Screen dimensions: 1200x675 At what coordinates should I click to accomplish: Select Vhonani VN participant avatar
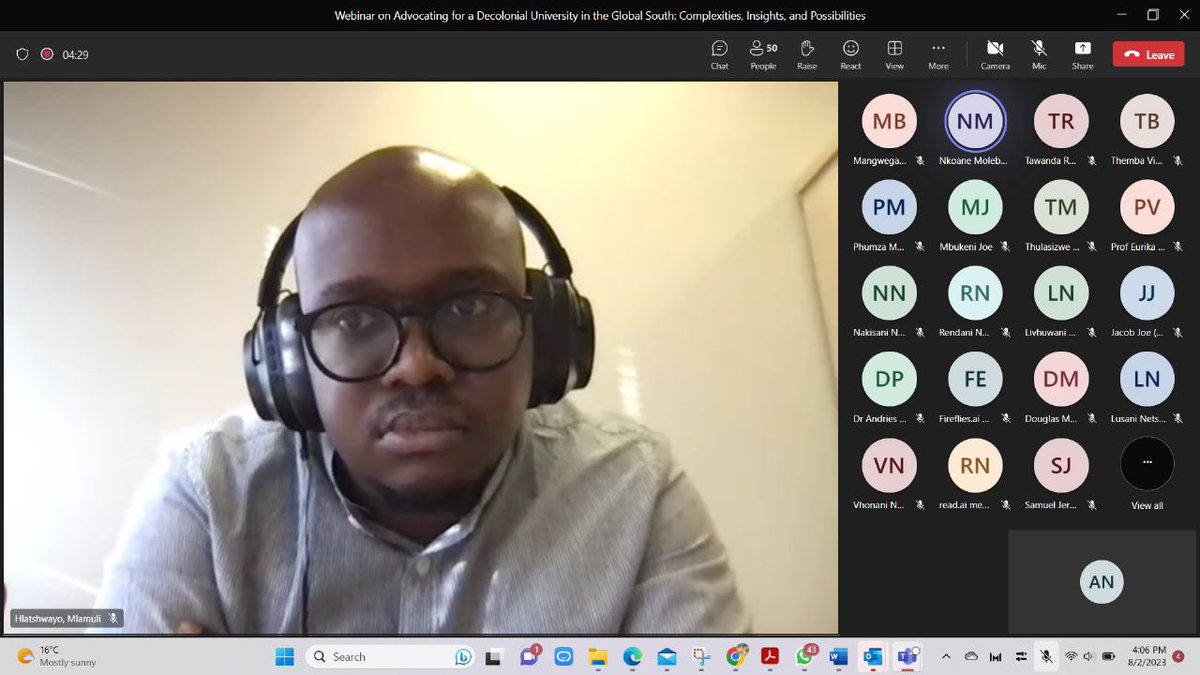point(889,465)
